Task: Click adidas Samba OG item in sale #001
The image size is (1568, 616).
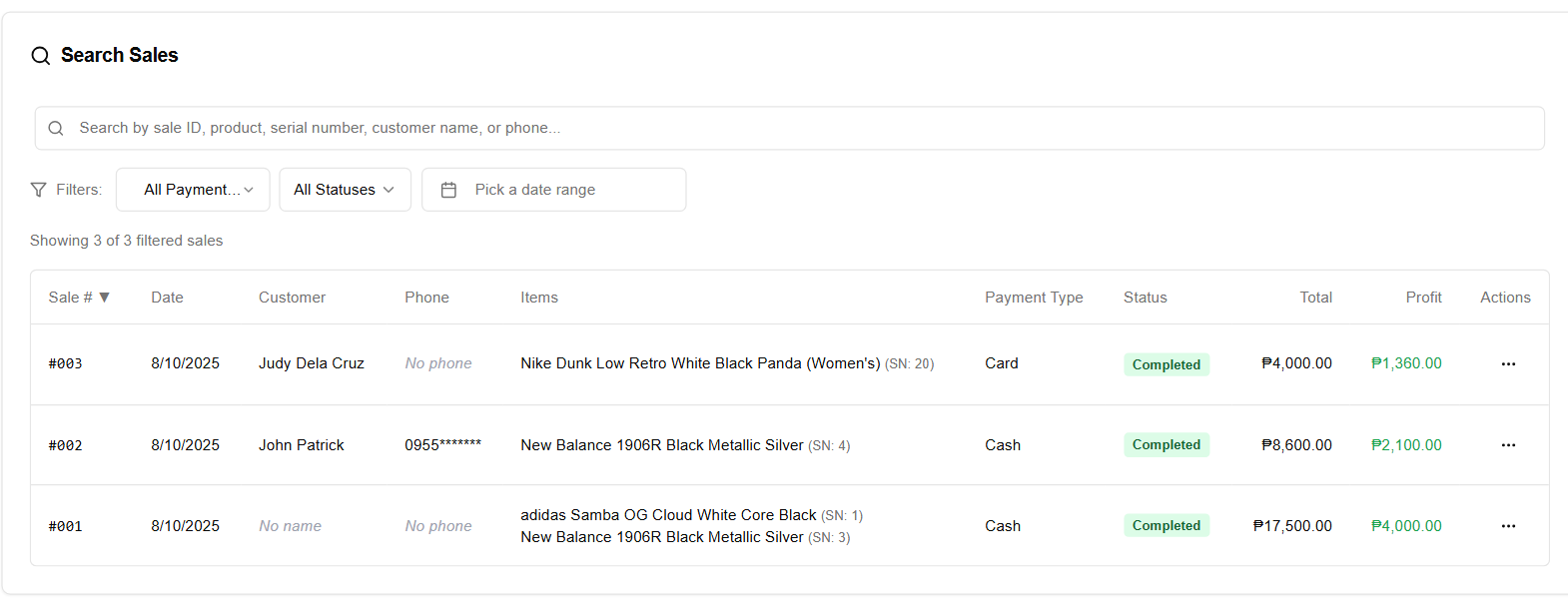Action: pyautogui.click(x=668, y=515)
